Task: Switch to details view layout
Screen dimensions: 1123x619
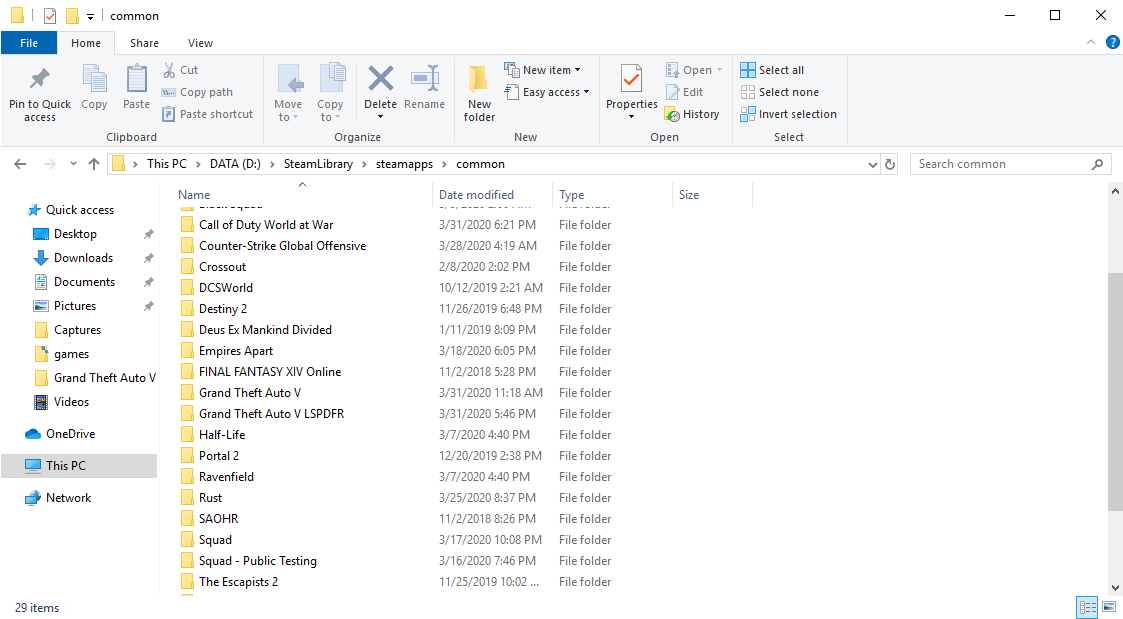Action: (1087, 607)
